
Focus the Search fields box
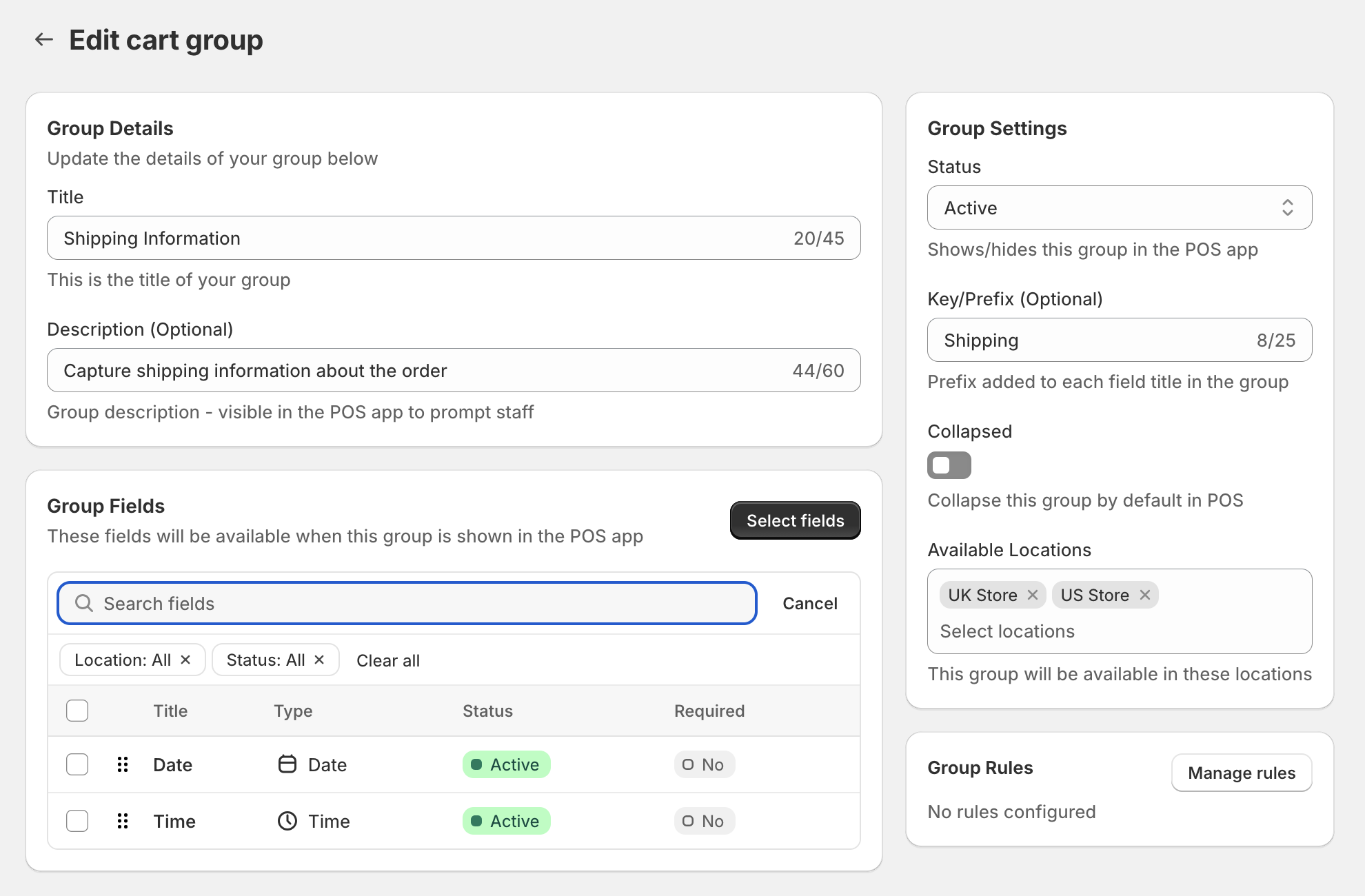[407, 603]
